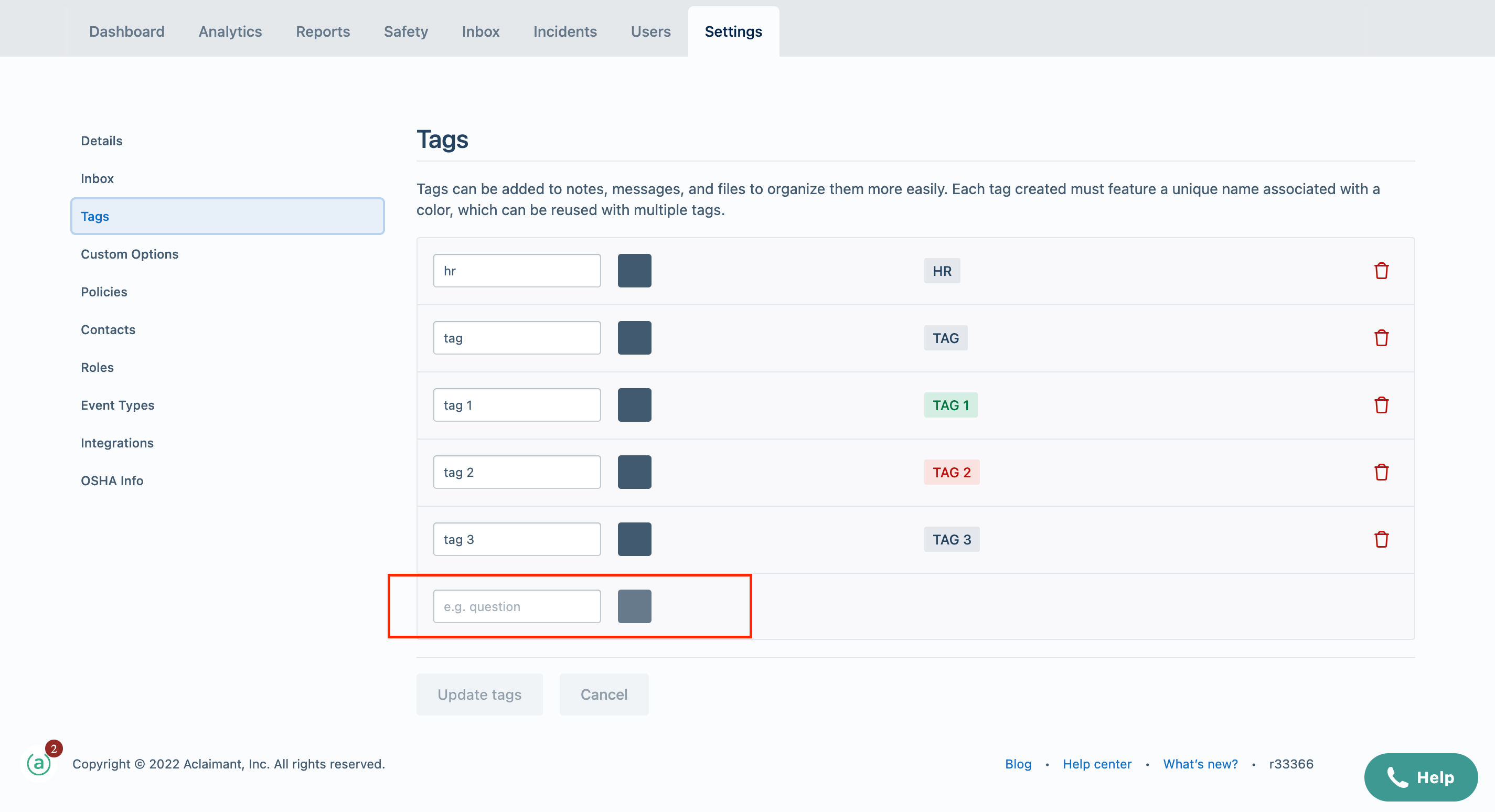Delete the hr tag with trash icon

(1381, 271)
